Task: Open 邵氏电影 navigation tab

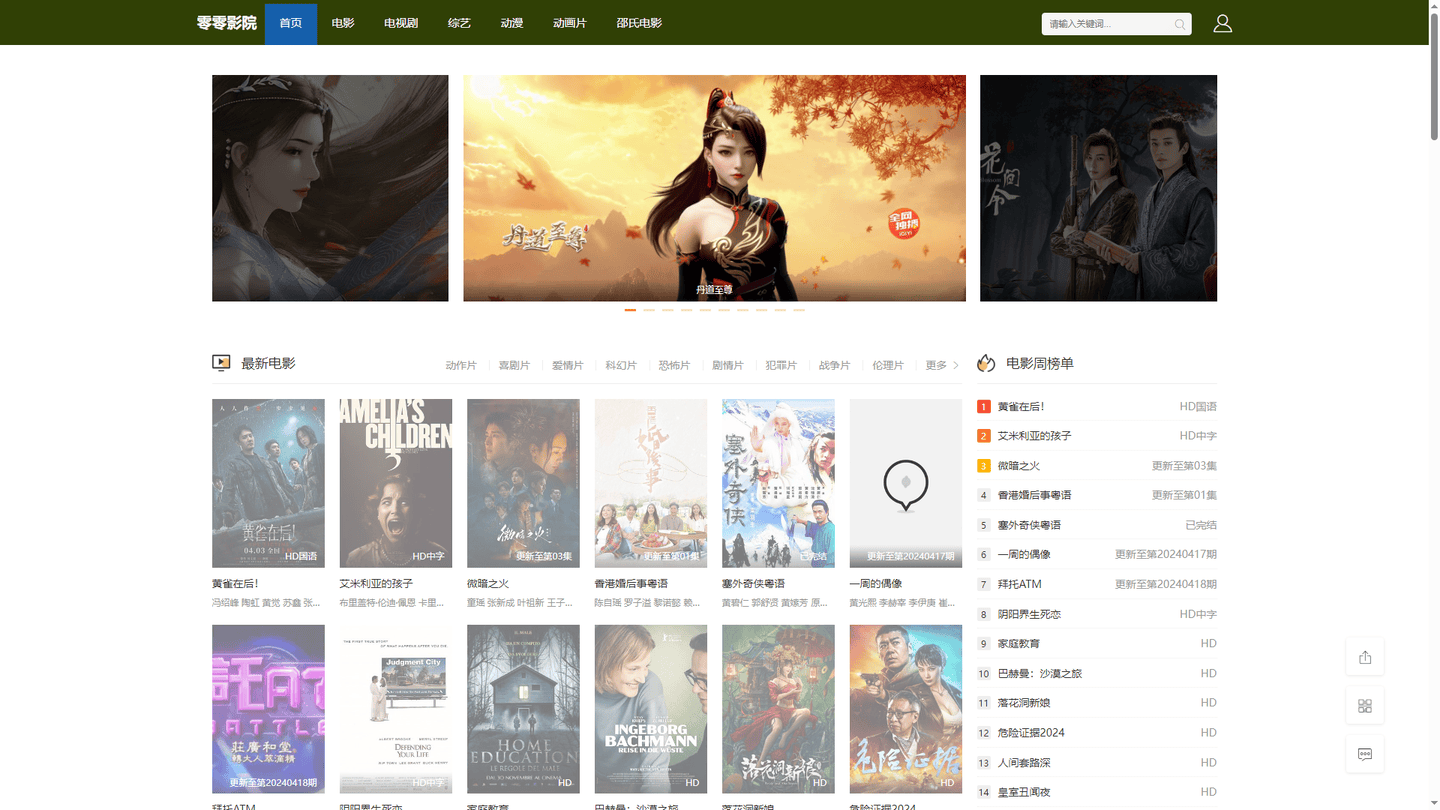Action: coord(639,23)
